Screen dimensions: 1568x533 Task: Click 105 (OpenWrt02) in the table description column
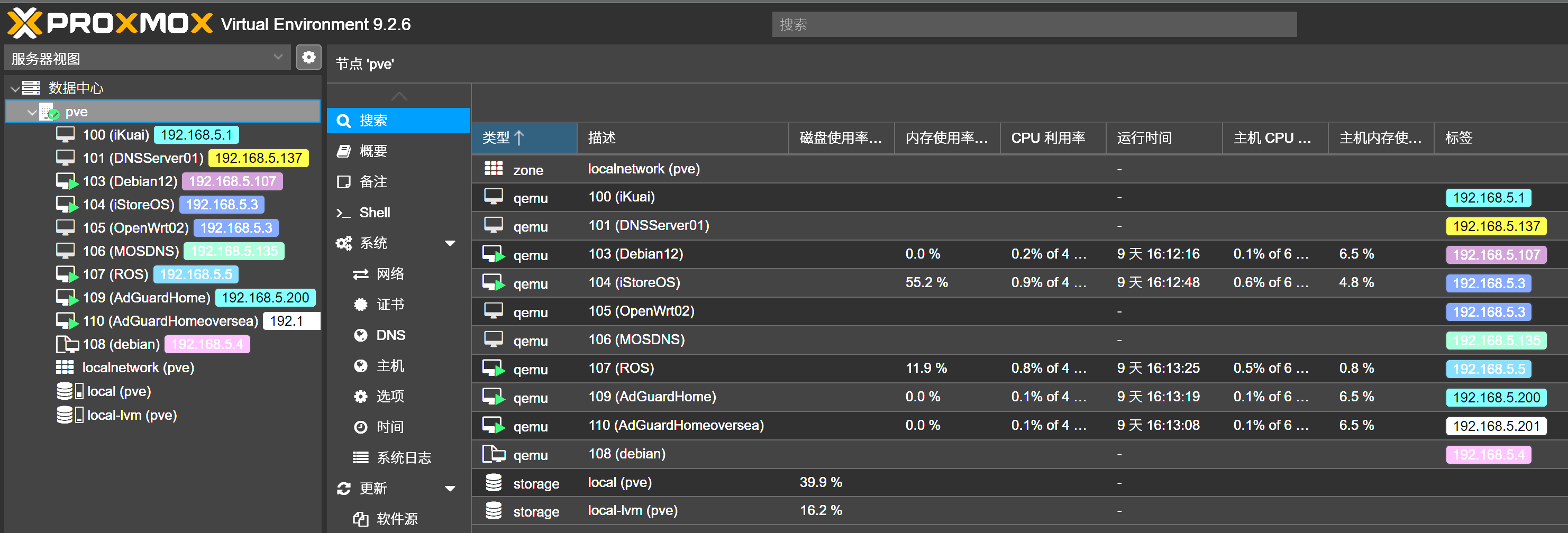click(x=641, y=311)
